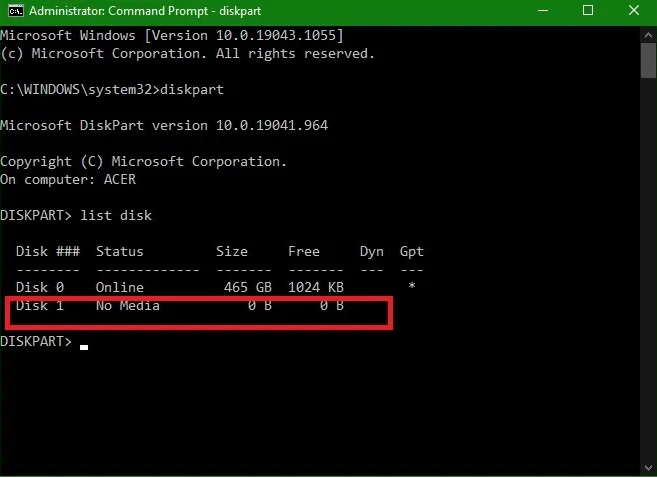The image size is (657, 478).
Task: Click the scrollbar up arrow
Action: (x=648, y=35)
